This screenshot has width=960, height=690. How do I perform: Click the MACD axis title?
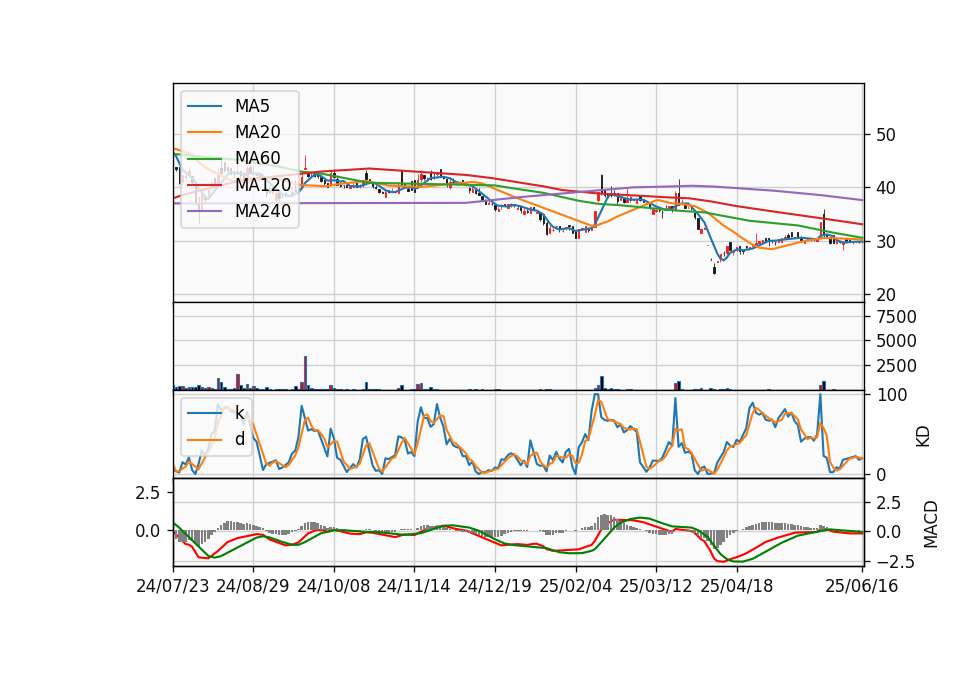[931, 524]
